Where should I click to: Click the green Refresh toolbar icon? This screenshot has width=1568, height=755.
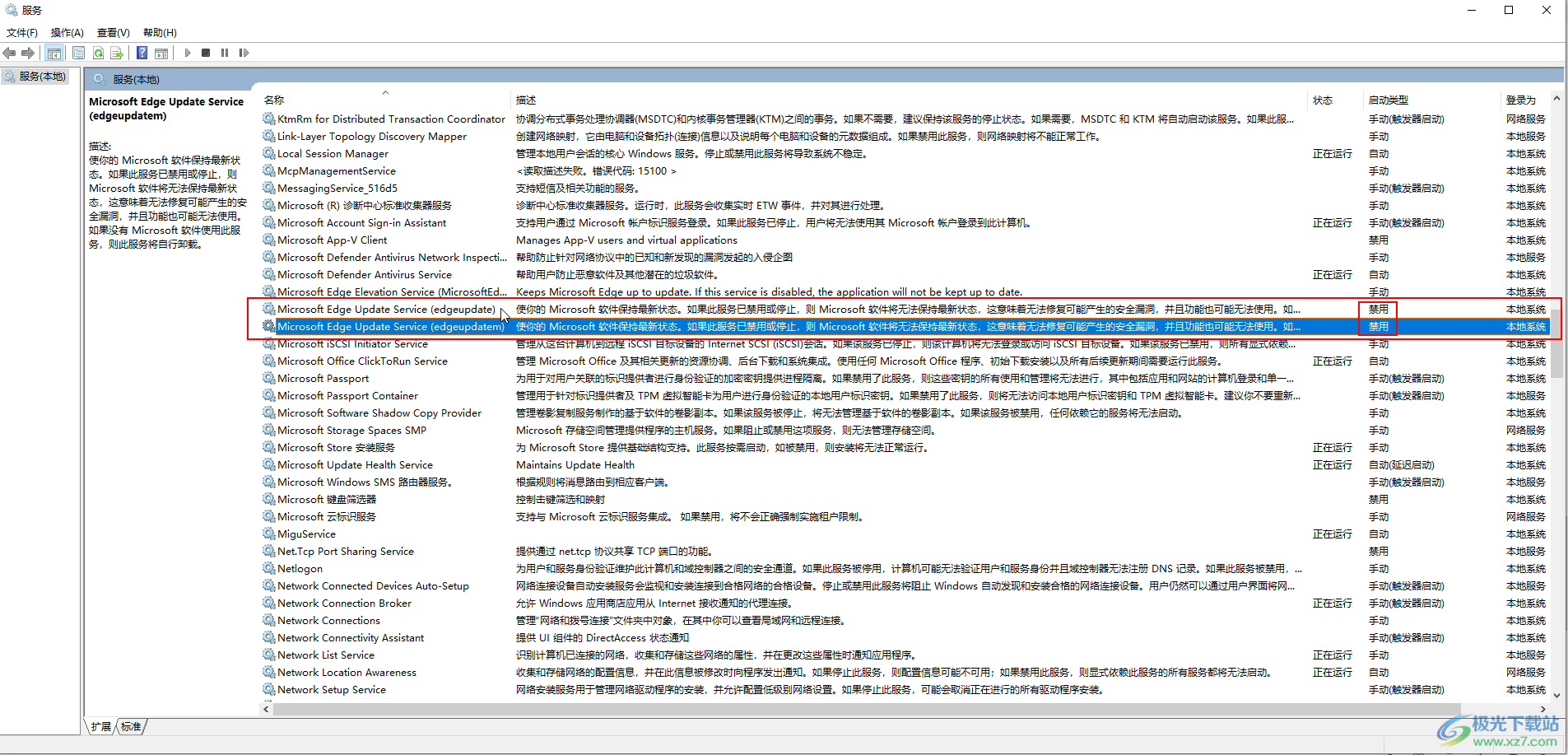98,53
